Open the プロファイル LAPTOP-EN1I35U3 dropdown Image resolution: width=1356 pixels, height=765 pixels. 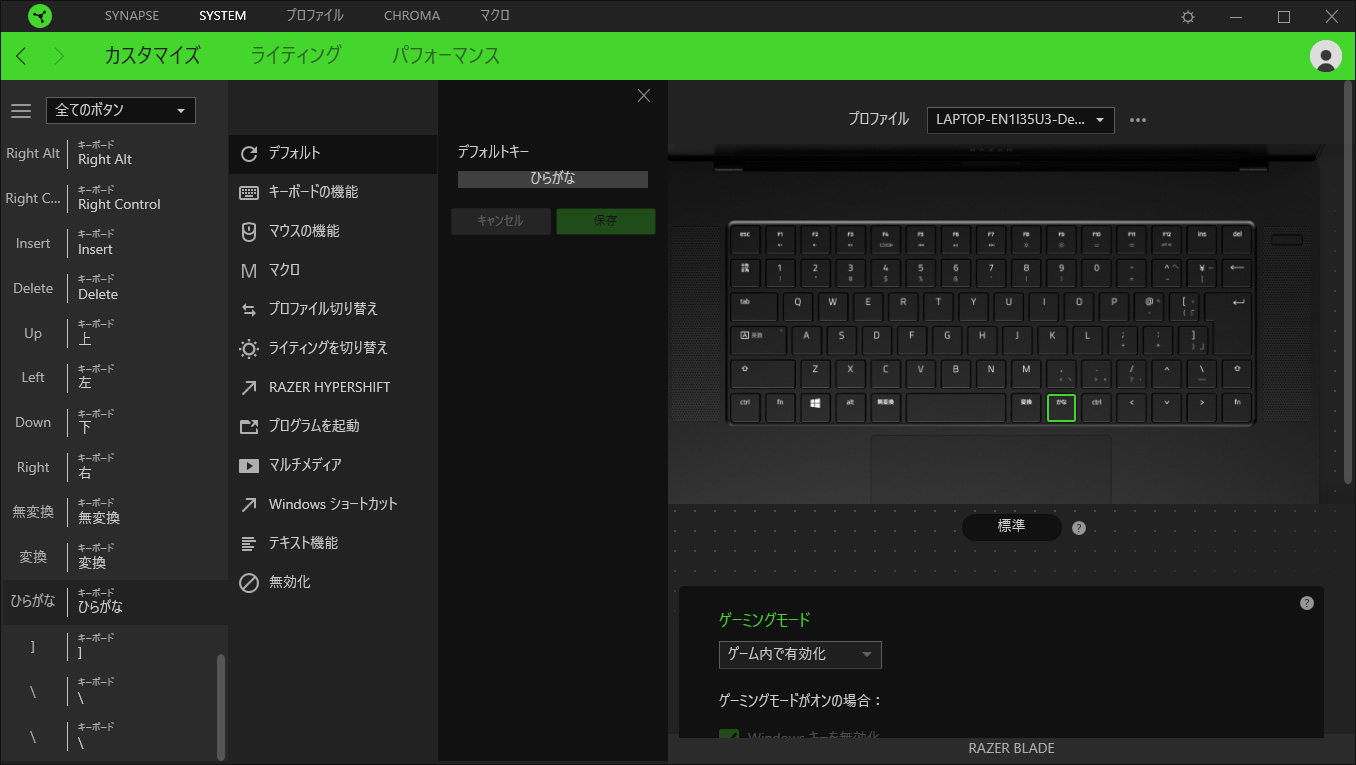pyautogui.click(x=1021, y=120)
